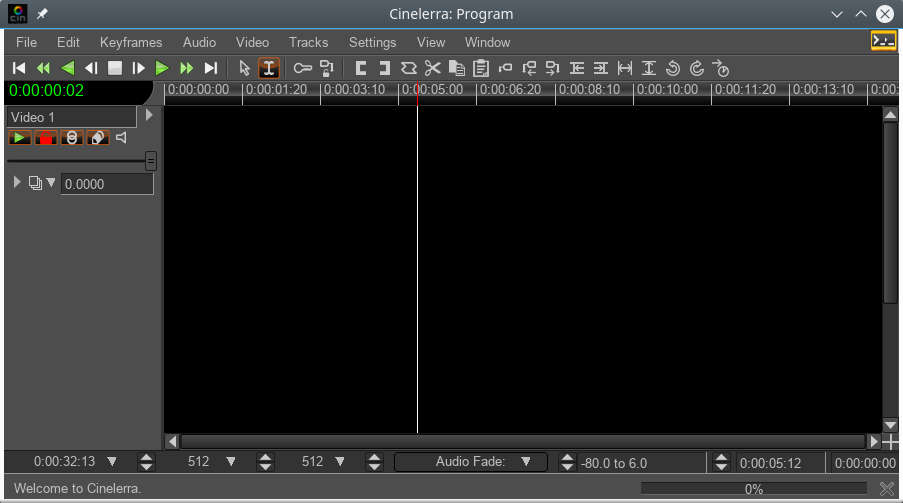Expand the Video 1 track arrow
The width and height of the screenshot is (903, 503).
click(x=149, y=115)
